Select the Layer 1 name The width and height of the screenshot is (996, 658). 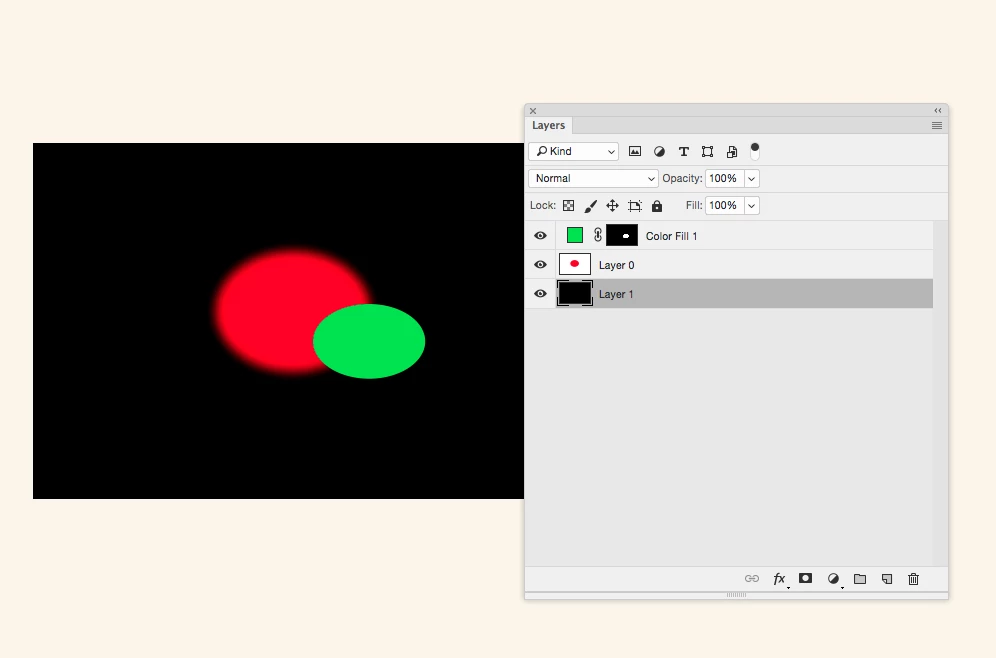click(616, 295)
